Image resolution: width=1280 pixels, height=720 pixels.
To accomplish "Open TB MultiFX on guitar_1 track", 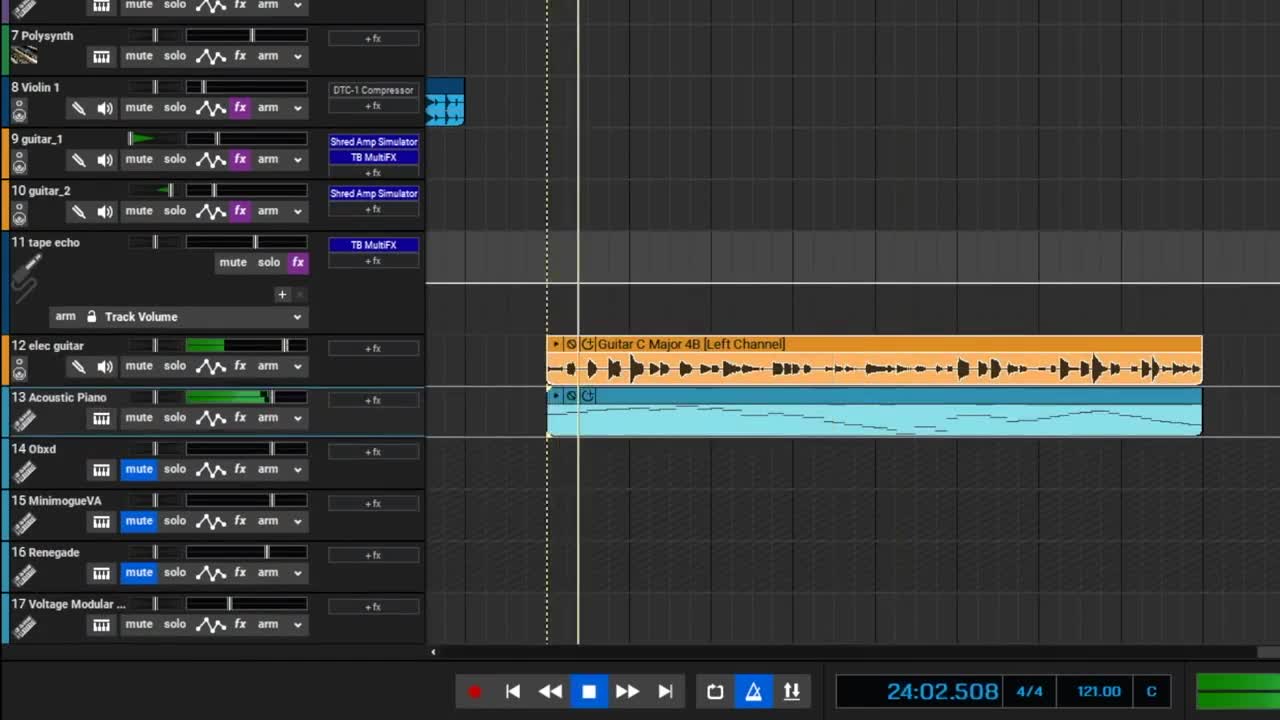I will coord(373,158).
